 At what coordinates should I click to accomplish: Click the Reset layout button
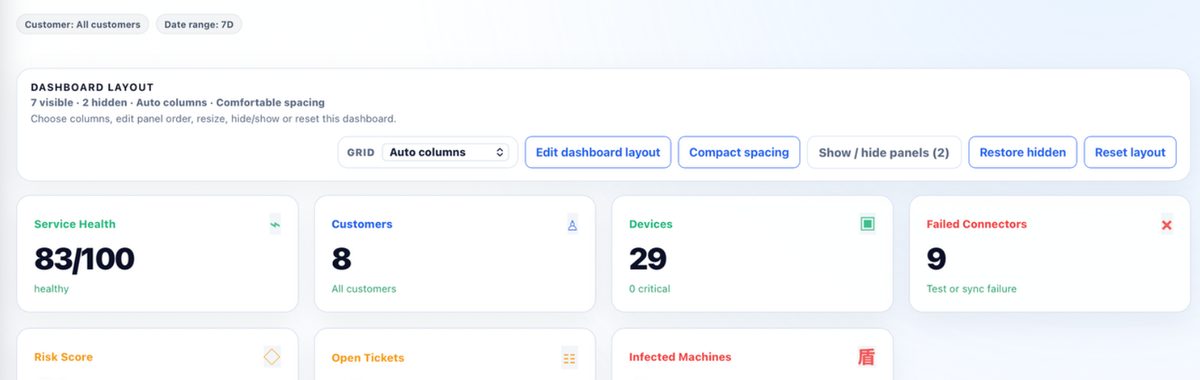click(1130, 152)
